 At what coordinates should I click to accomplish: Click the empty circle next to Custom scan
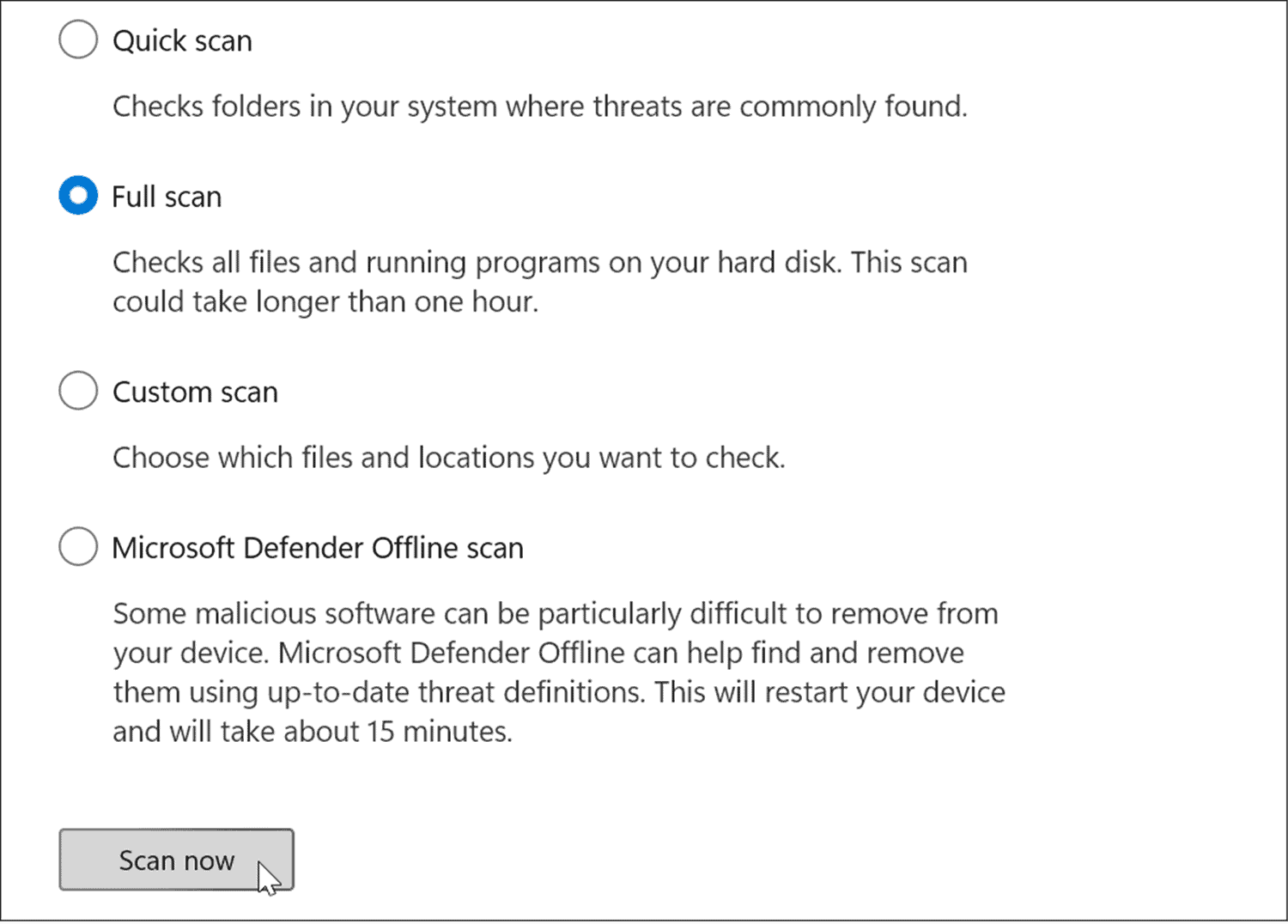pos(77,391)
